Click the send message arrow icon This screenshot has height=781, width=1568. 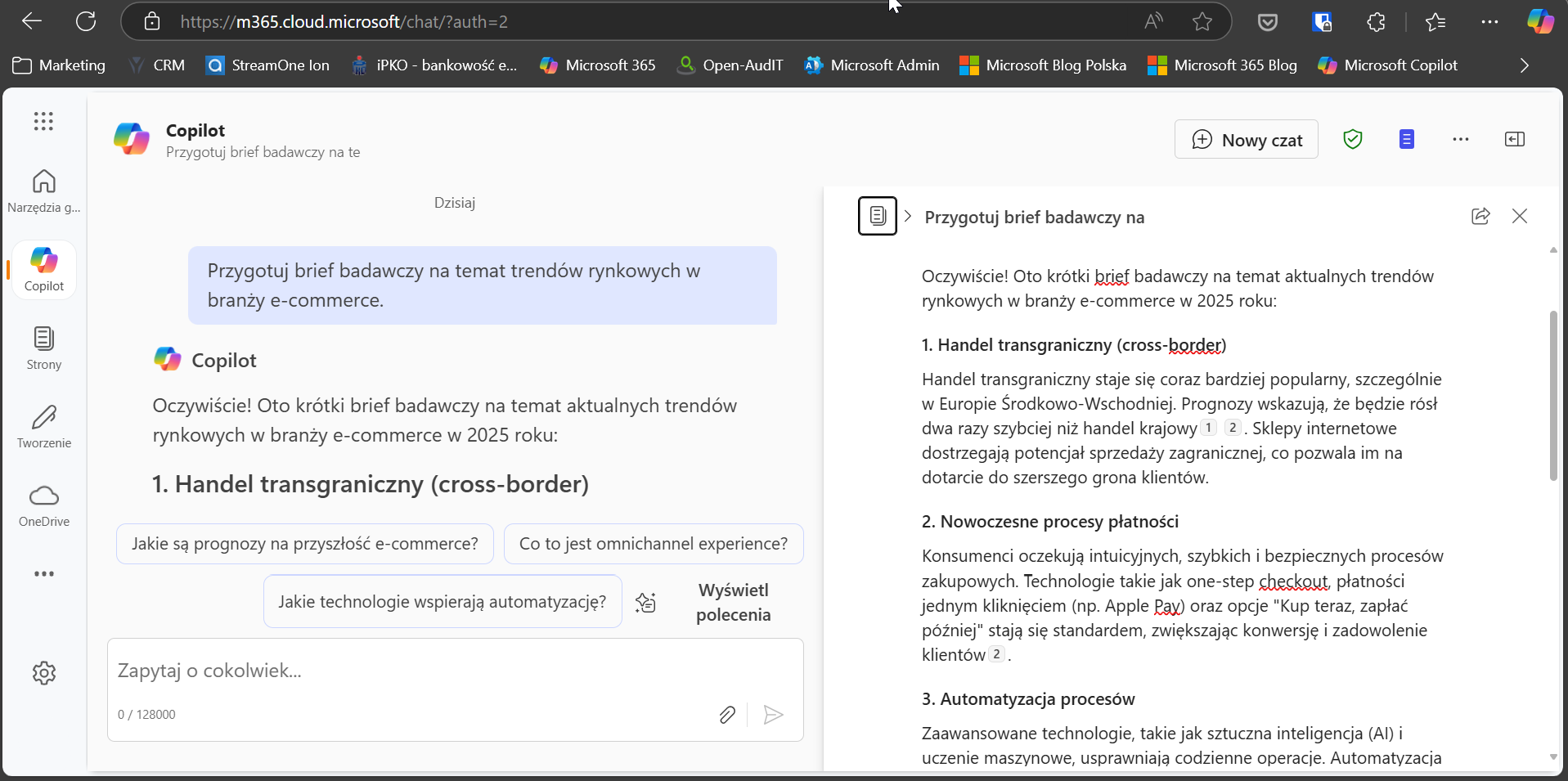[x=773, y=715]
